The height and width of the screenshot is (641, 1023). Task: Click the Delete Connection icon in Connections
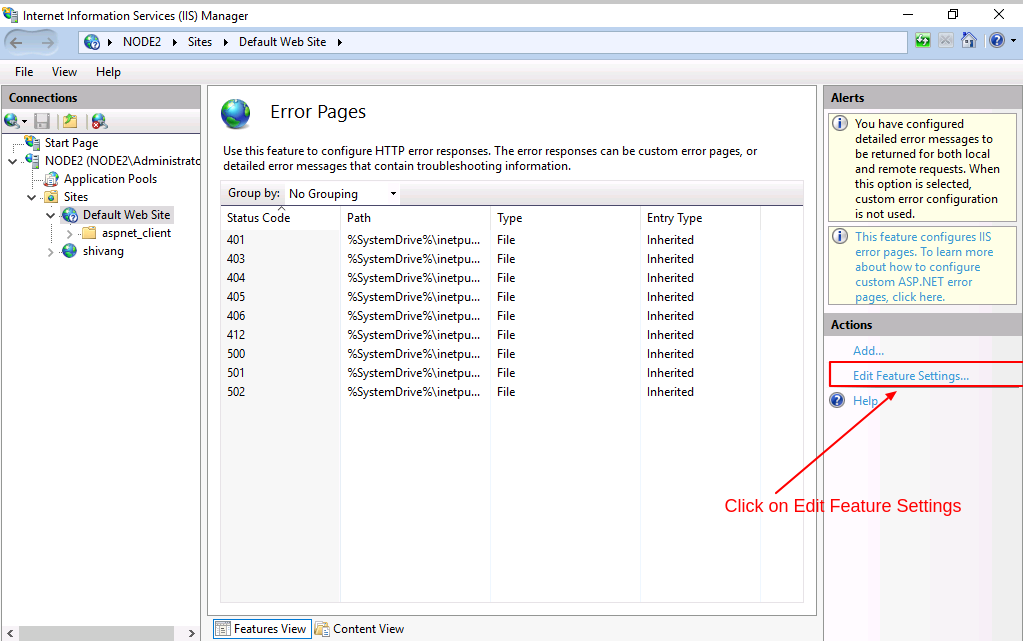point(99,121)
